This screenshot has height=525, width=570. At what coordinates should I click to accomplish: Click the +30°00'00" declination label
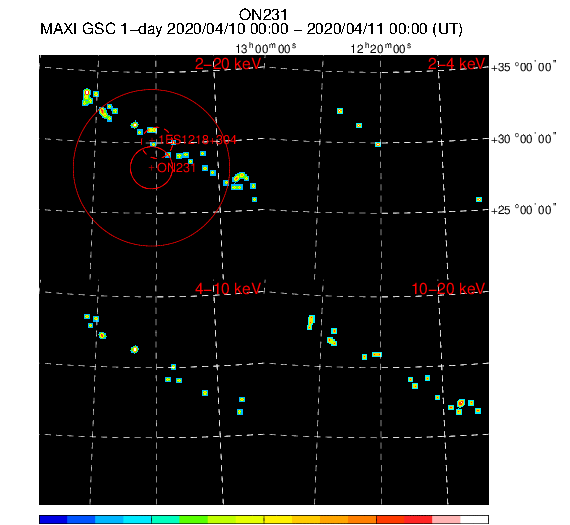coord(523,139)
